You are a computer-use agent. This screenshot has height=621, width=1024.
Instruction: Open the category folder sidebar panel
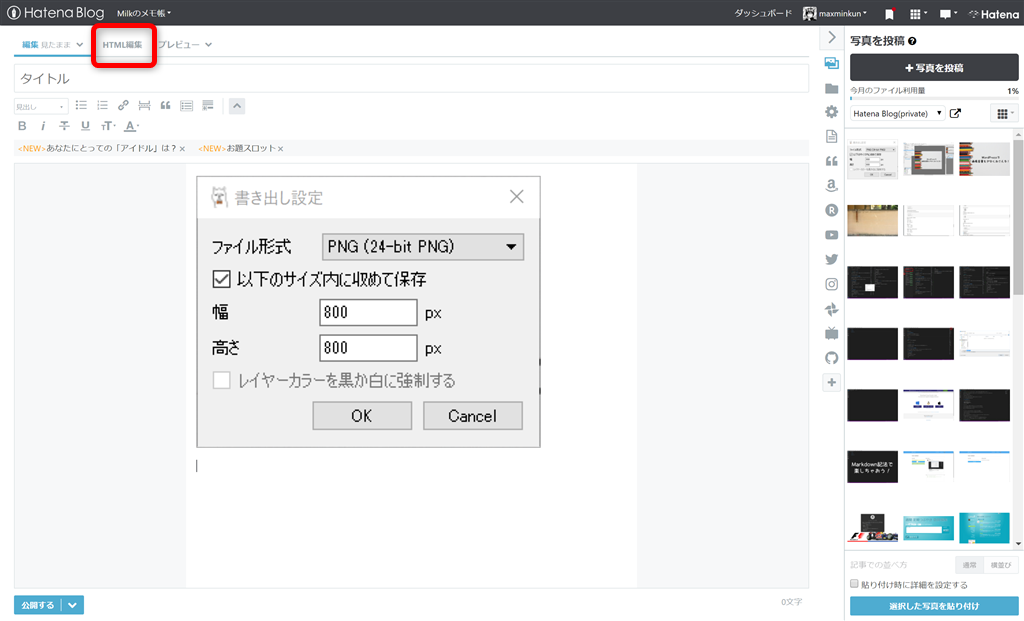click(x=831, y=88)
